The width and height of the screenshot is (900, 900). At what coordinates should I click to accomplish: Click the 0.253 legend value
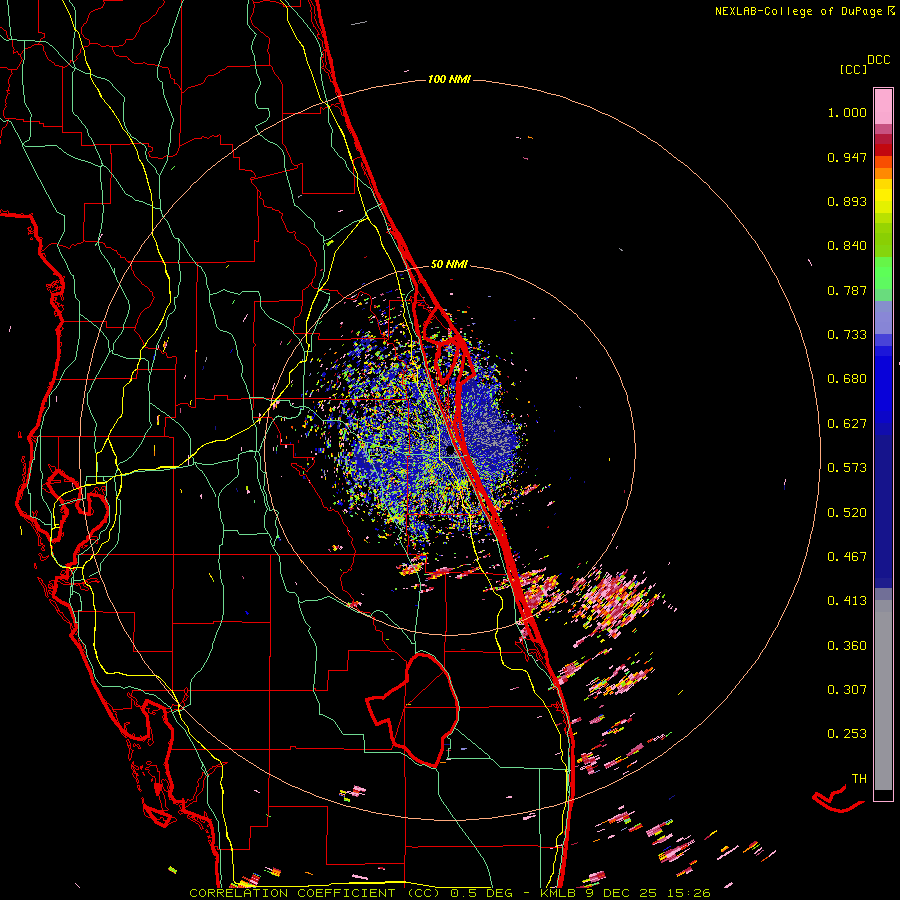(x=847, y=734)
